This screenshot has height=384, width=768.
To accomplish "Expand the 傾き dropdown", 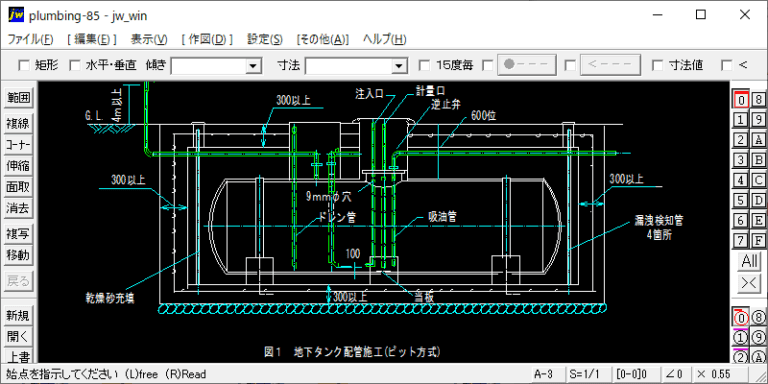I will pos(253,66).
